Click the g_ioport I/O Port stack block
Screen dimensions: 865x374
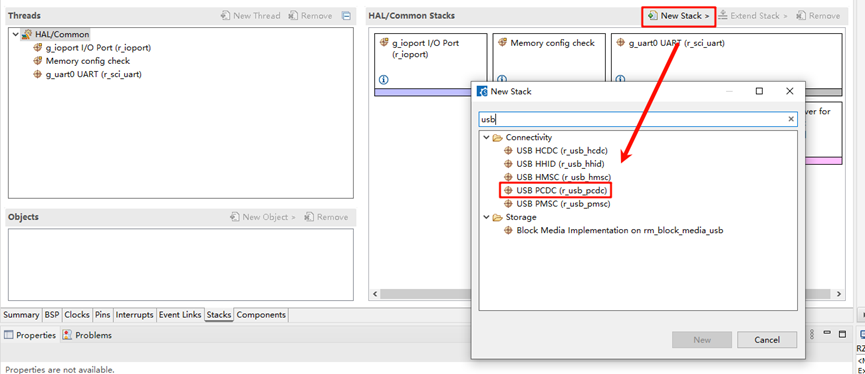click(431, 64)
